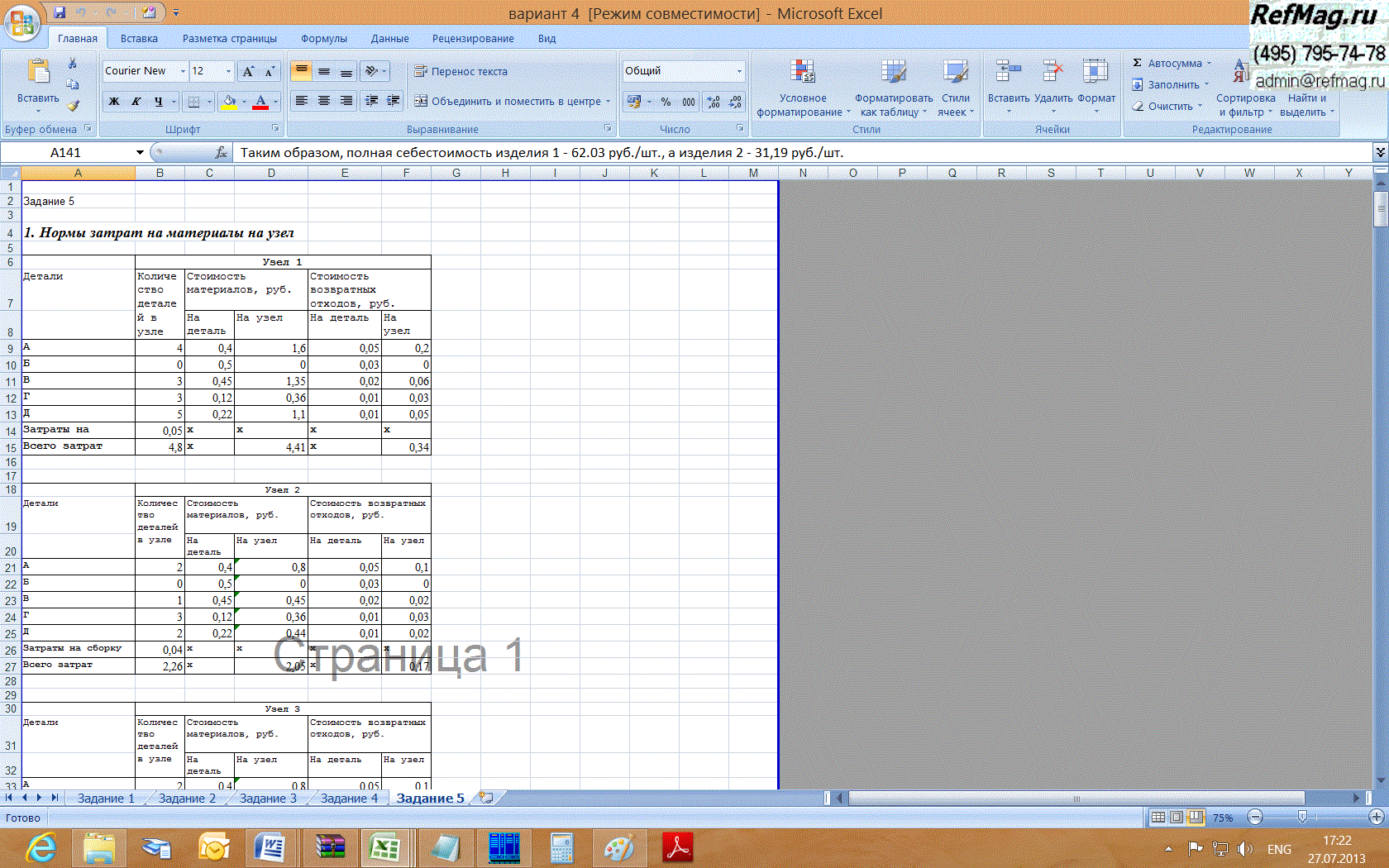
Task: Expand the Общий number format dropdown
Action: (739, 72)
